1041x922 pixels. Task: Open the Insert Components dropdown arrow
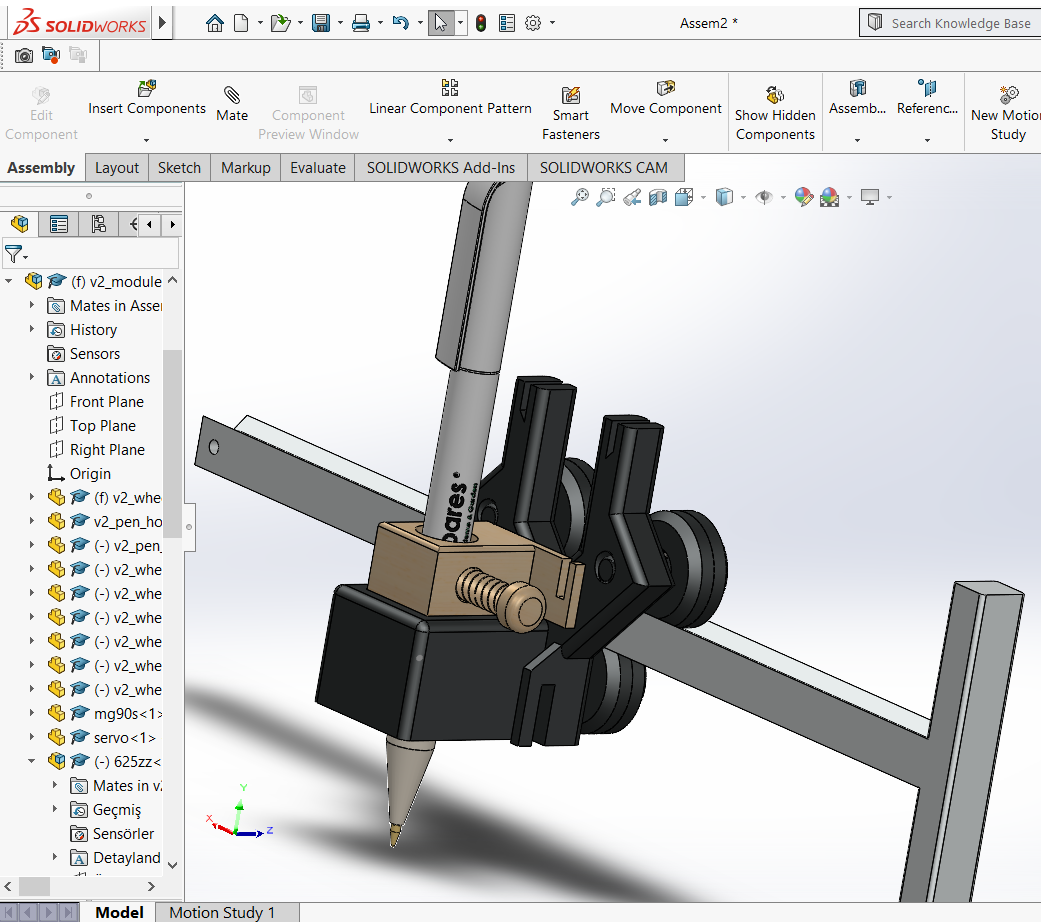point(146,140)
